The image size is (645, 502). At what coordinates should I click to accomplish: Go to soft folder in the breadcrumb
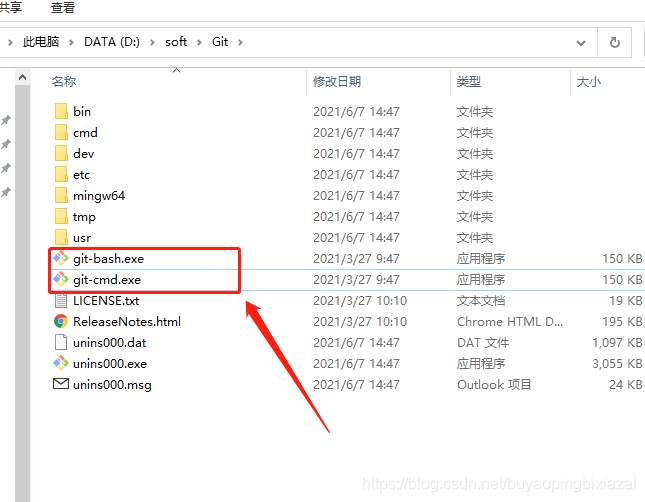176,42
